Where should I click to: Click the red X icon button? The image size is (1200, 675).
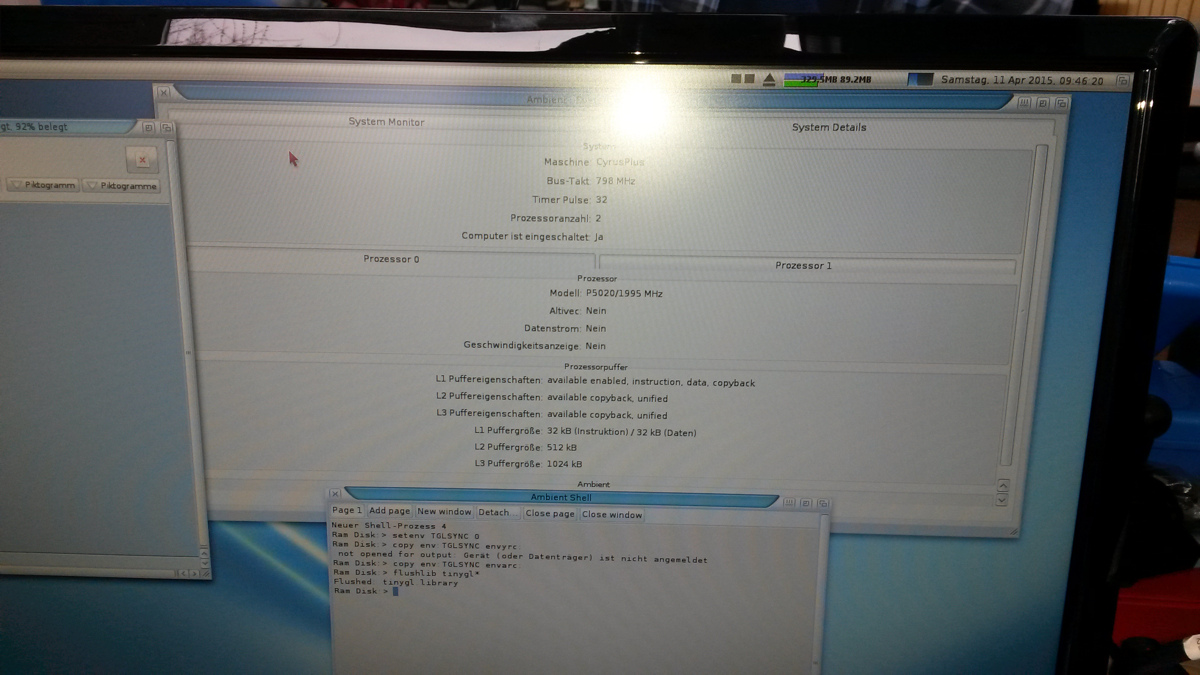(142, 159)
